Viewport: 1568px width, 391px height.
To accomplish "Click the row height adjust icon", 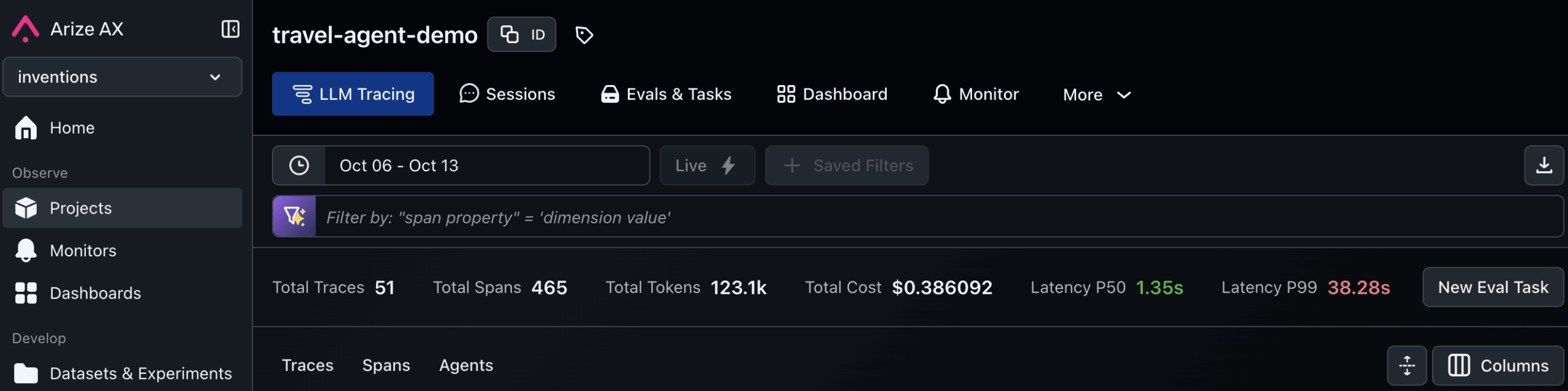I will [1406, 366].
